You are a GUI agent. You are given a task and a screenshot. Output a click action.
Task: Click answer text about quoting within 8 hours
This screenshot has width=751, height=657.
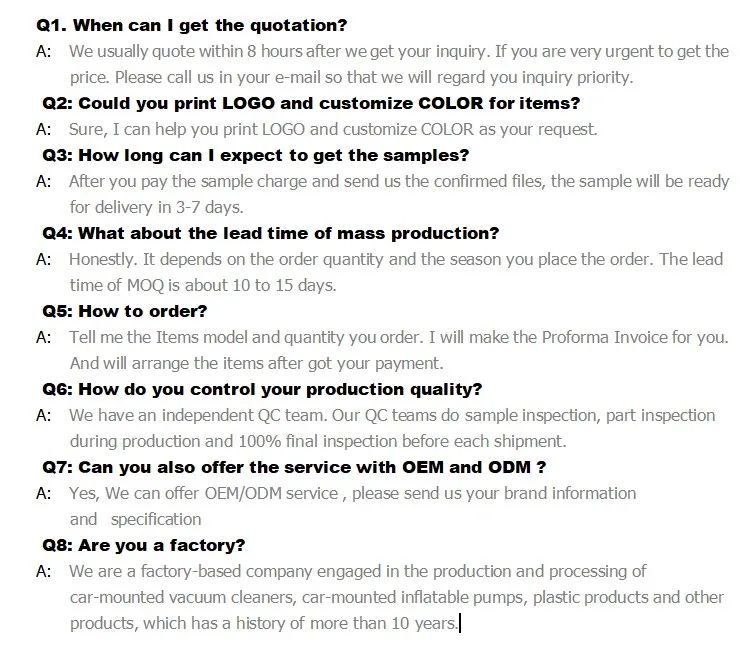point(398,51)
